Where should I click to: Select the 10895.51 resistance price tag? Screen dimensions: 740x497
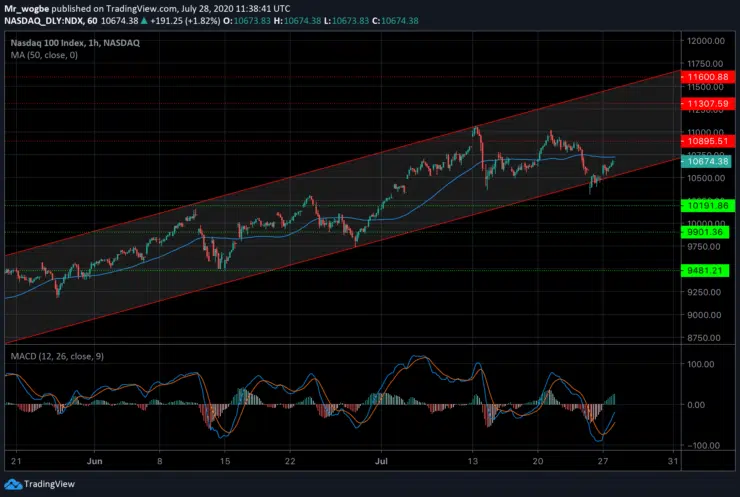(x=706, y=142)
